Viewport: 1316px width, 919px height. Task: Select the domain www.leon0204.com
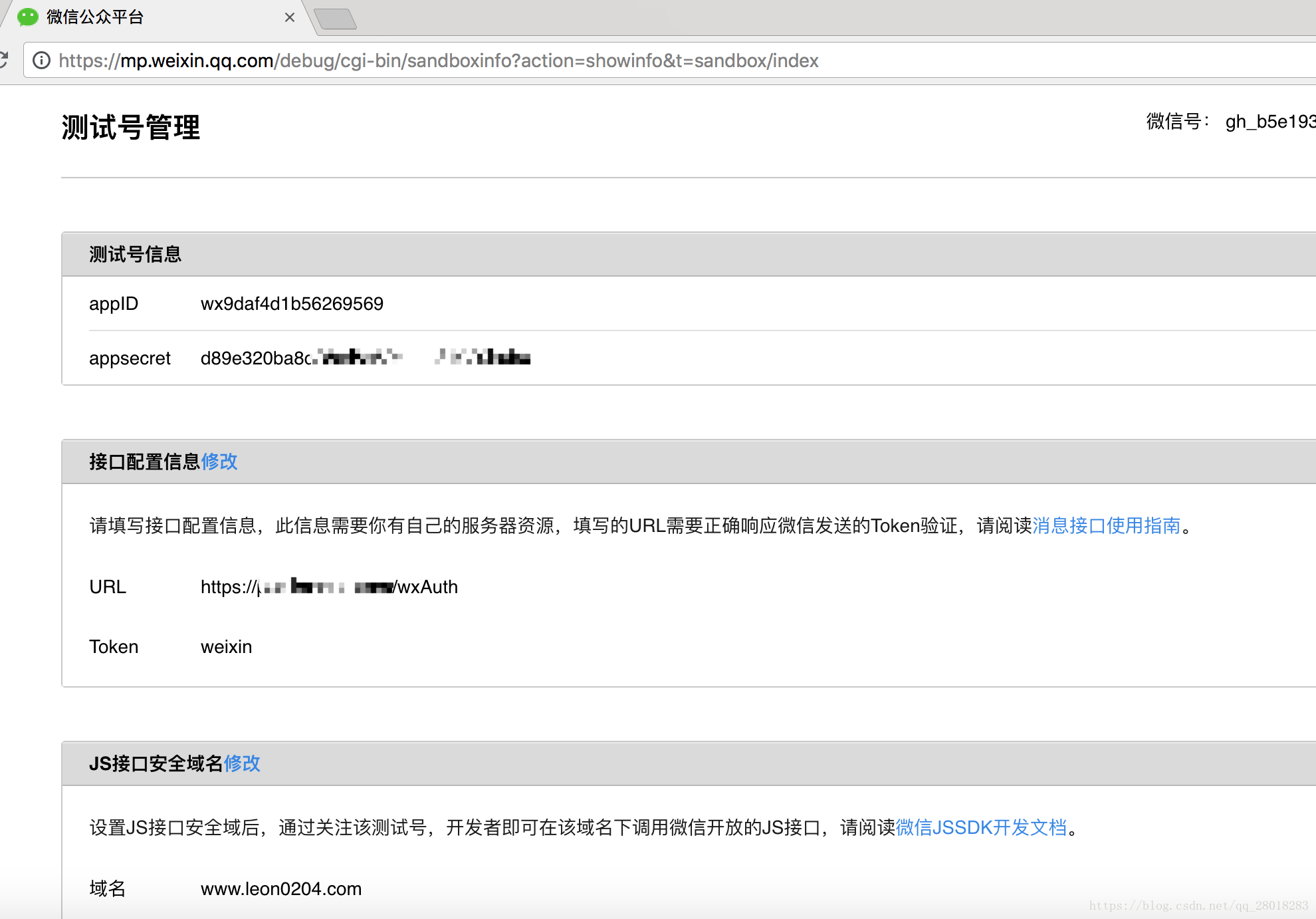(x=281, y=889)
